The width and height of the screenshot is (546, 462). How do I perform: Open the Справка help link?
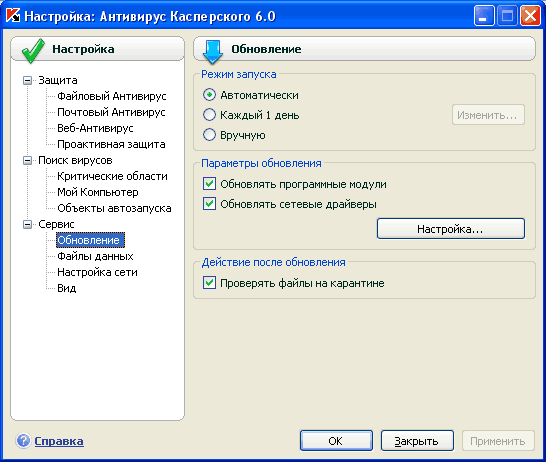tap(59, 441)
